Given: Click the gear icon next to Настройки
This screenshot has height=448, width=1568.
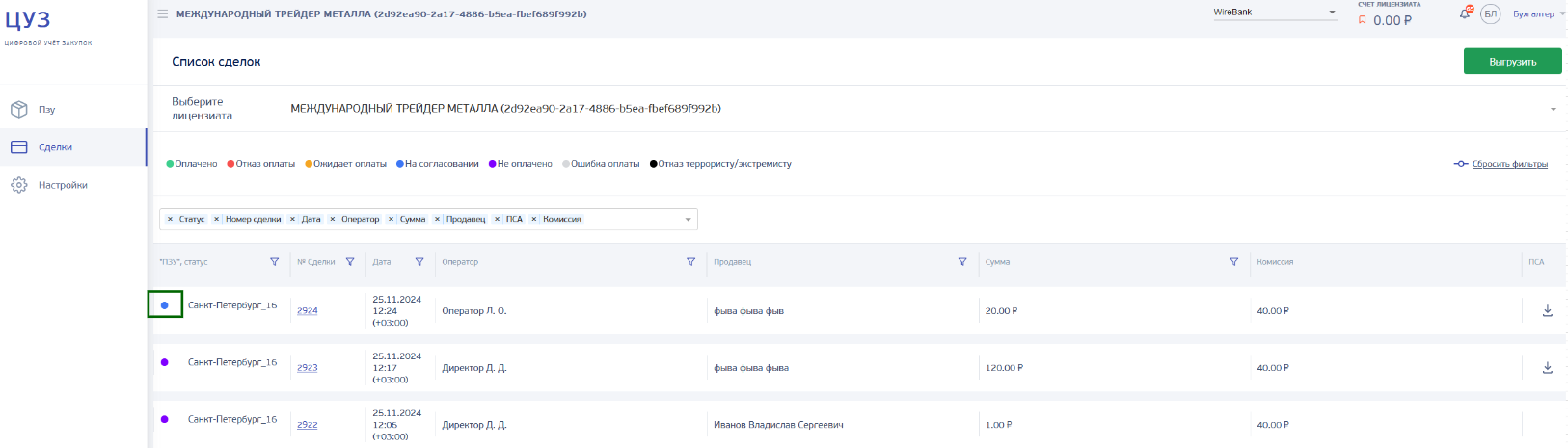Looking at the screenshot, I should (18, 185).
